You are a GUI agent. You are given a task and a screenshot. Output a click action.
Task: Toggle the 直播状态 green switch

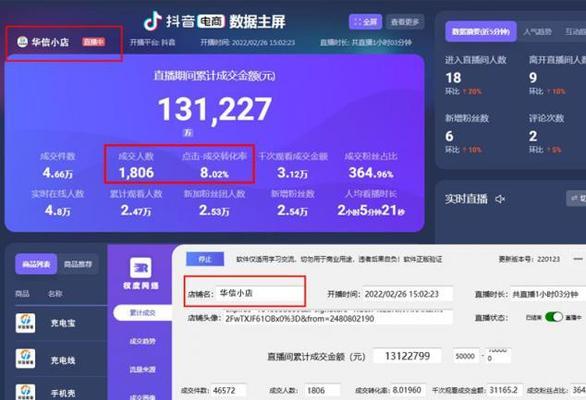pyautogui.click(x=553, y=317)
